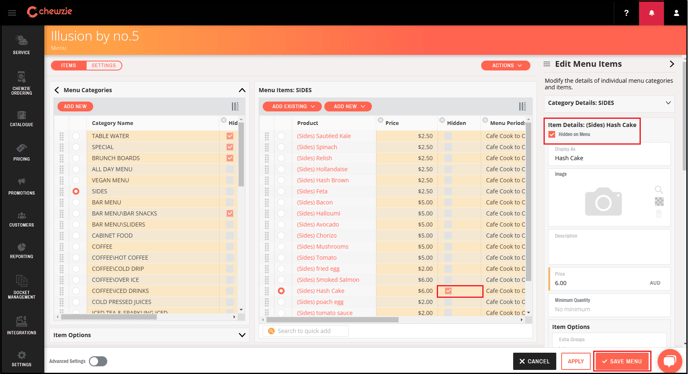Open Chewzie Ordering in the sidebar
Screen dimensions: 688x374
pyautogui.click(x=22, y=83)
